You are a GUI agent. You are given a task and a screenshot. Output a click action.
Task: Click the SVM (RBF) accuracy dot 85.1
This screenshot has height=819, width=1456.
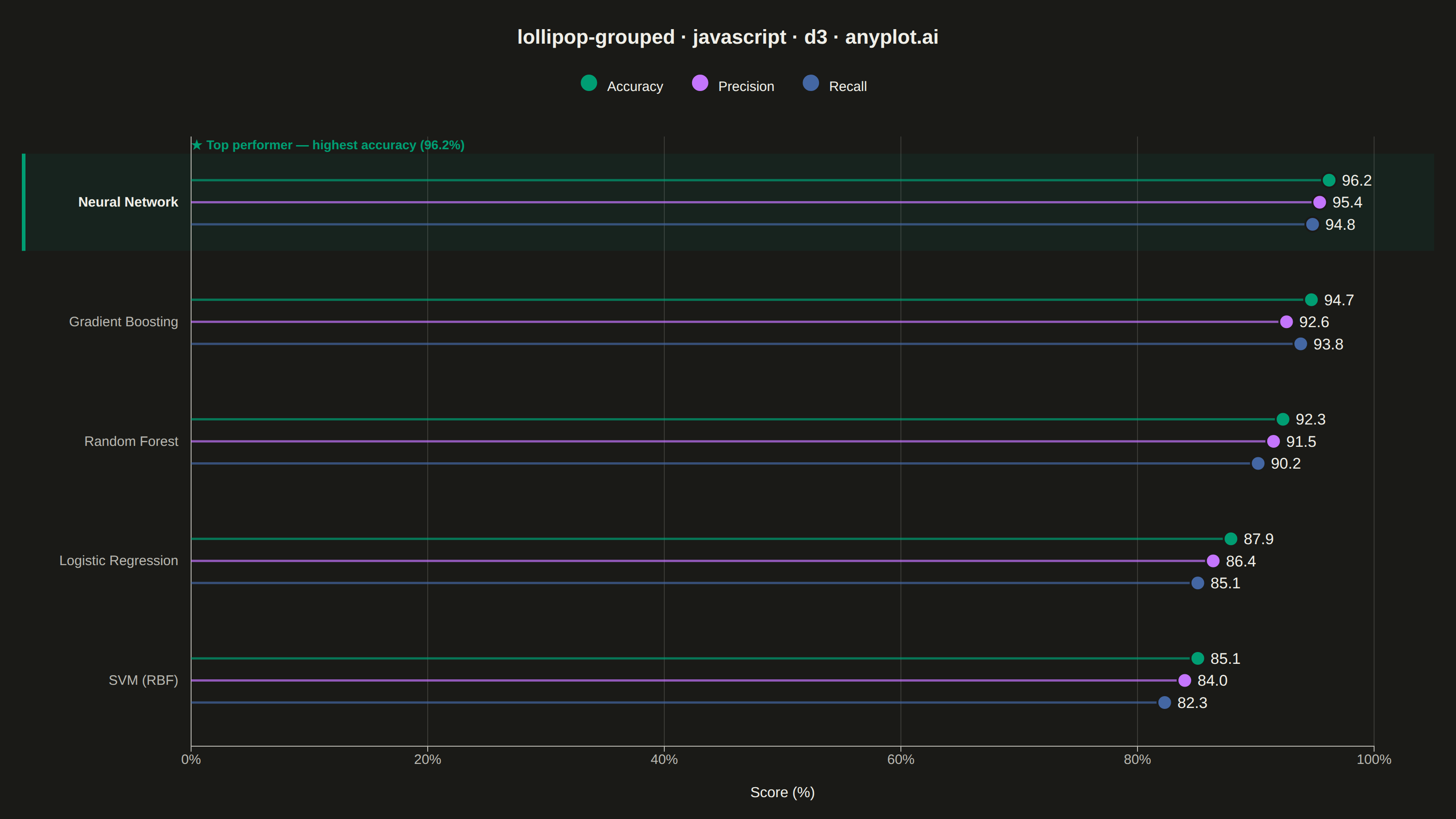(x=1198, y=658)
